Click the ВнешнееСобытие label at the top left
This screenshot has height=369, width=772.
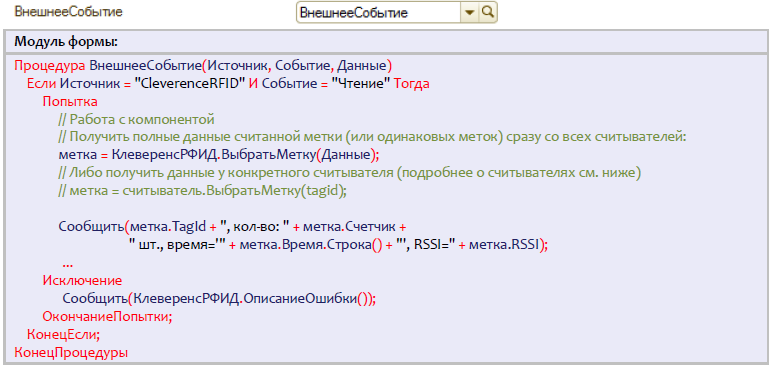(68, 12)
